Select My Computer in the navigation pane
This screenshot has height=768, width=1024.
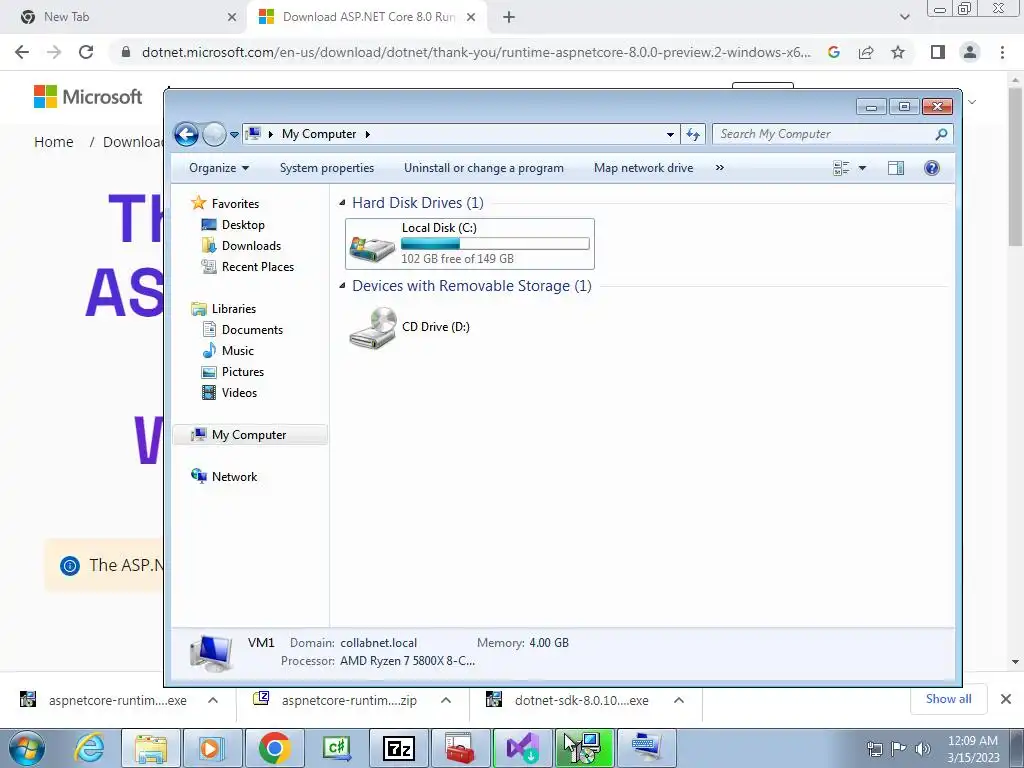(250, 435)
